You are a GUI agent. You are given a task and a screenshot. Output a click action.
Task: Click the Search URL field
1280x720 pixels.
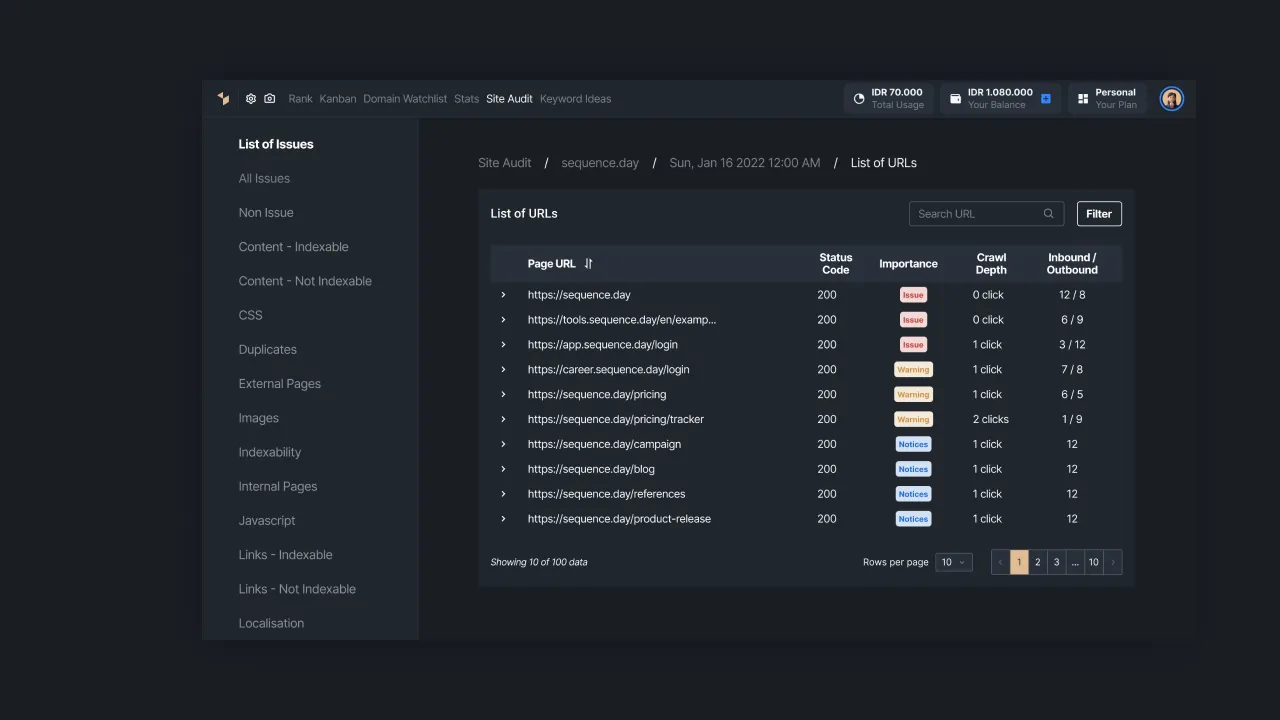pos(987,214)
